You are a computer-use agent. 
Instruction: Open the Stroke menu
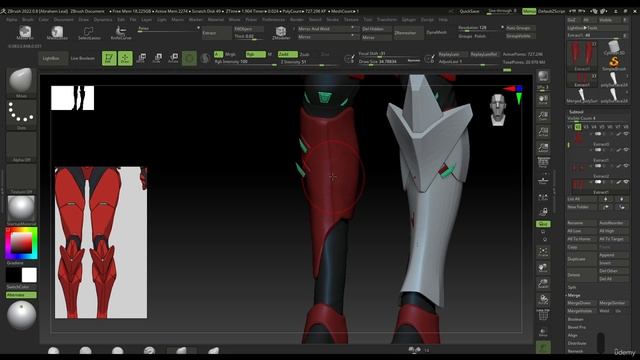tap(332, 19)
